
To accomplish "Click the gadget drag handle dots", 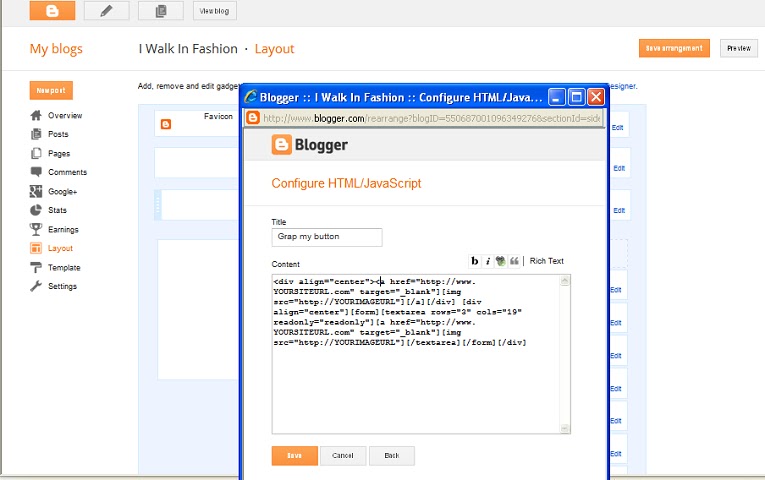I will pyautogui.click(x=158, y=205).
